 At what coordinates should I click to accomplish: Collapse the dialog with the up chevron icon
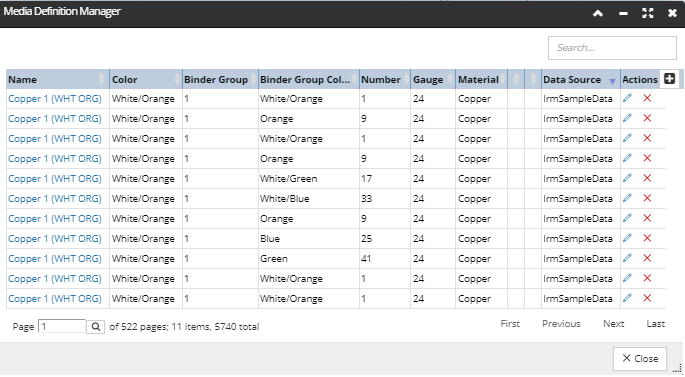pos(598,14)
